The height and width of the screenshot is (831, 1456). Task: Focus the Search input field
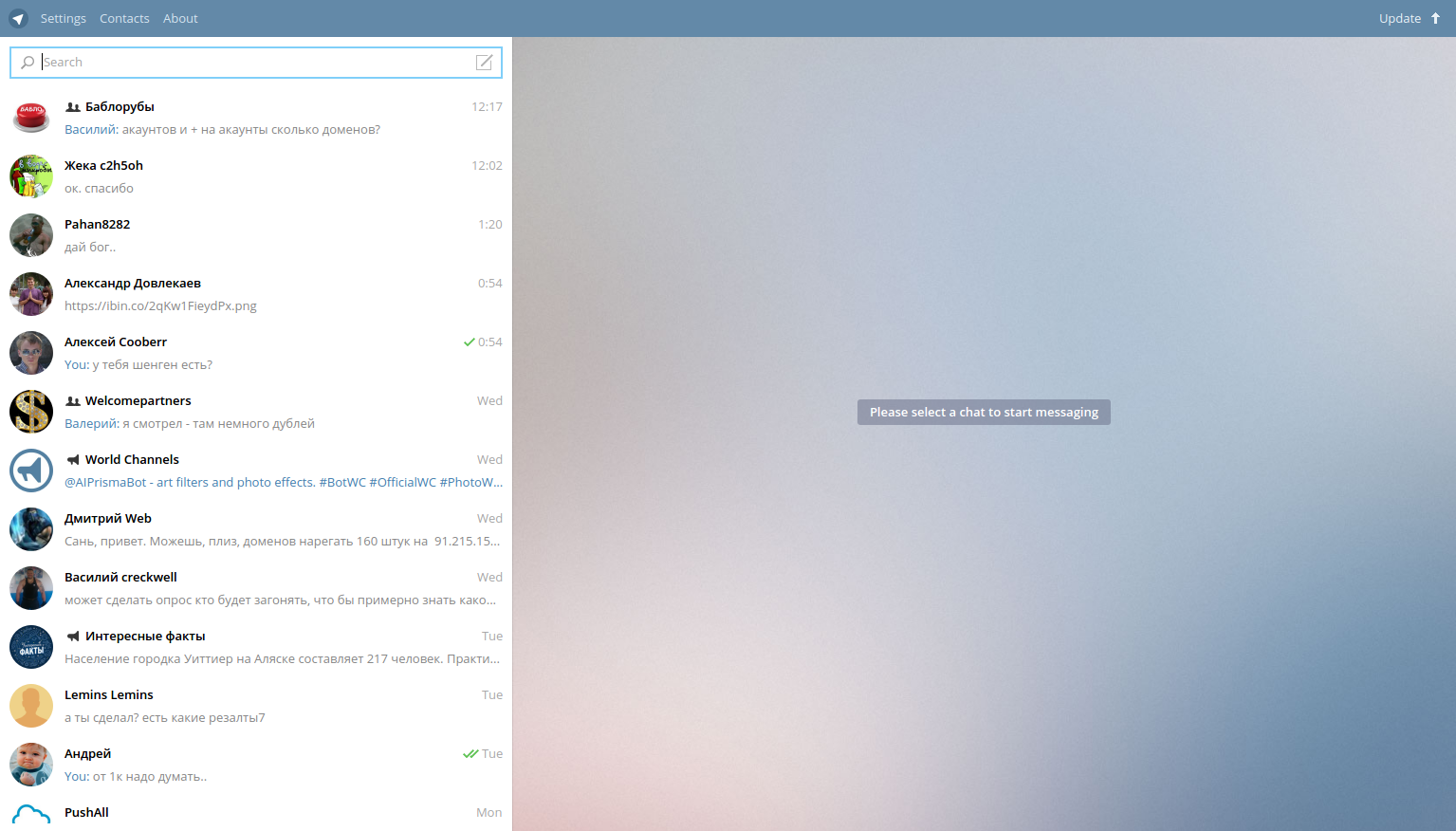coord(256,63)
